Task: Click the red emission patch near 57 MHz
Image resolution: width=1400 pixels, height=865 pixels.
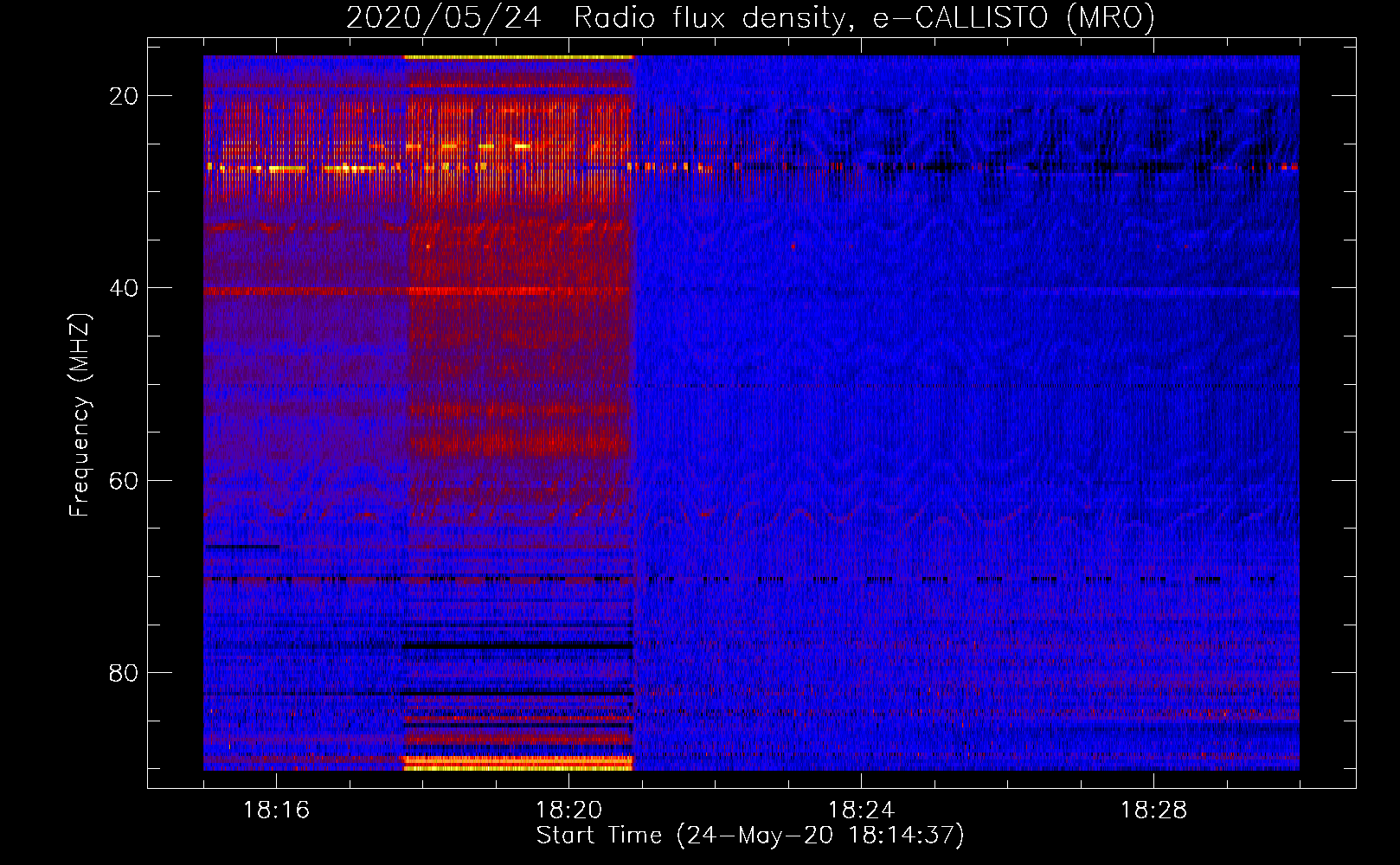Action: pyautogui.click(x=519, y=445)
